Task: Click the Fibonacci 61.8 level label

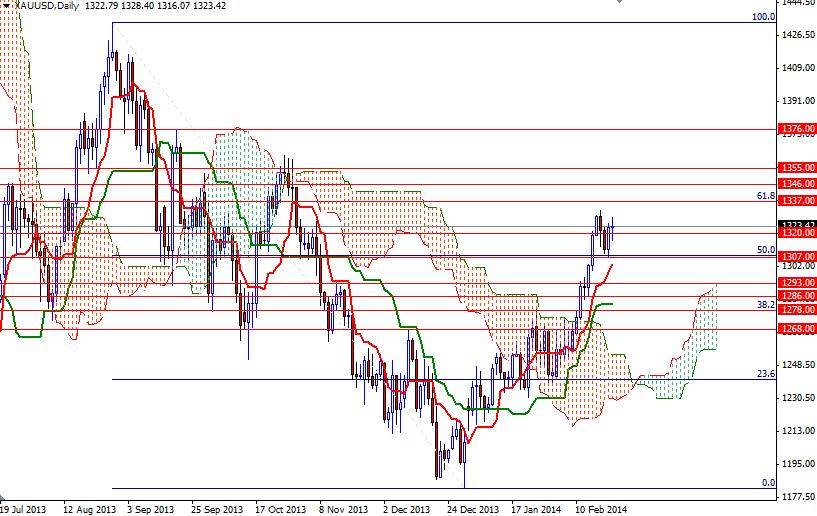Action: coord(765,195)
